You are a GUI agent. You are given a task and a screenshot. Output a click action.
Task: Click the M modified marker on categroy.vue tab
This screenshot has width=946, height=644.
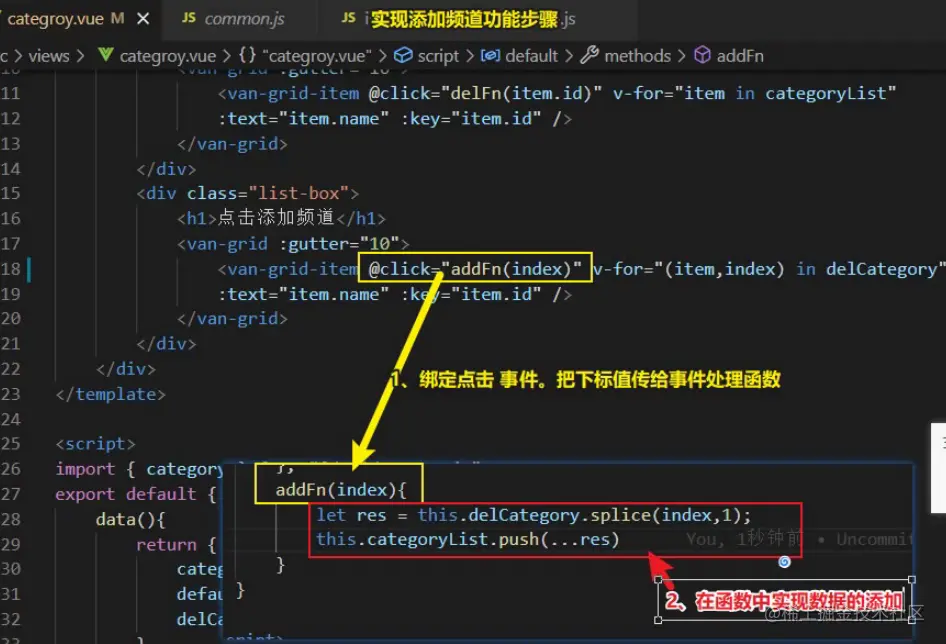point(118,19)
